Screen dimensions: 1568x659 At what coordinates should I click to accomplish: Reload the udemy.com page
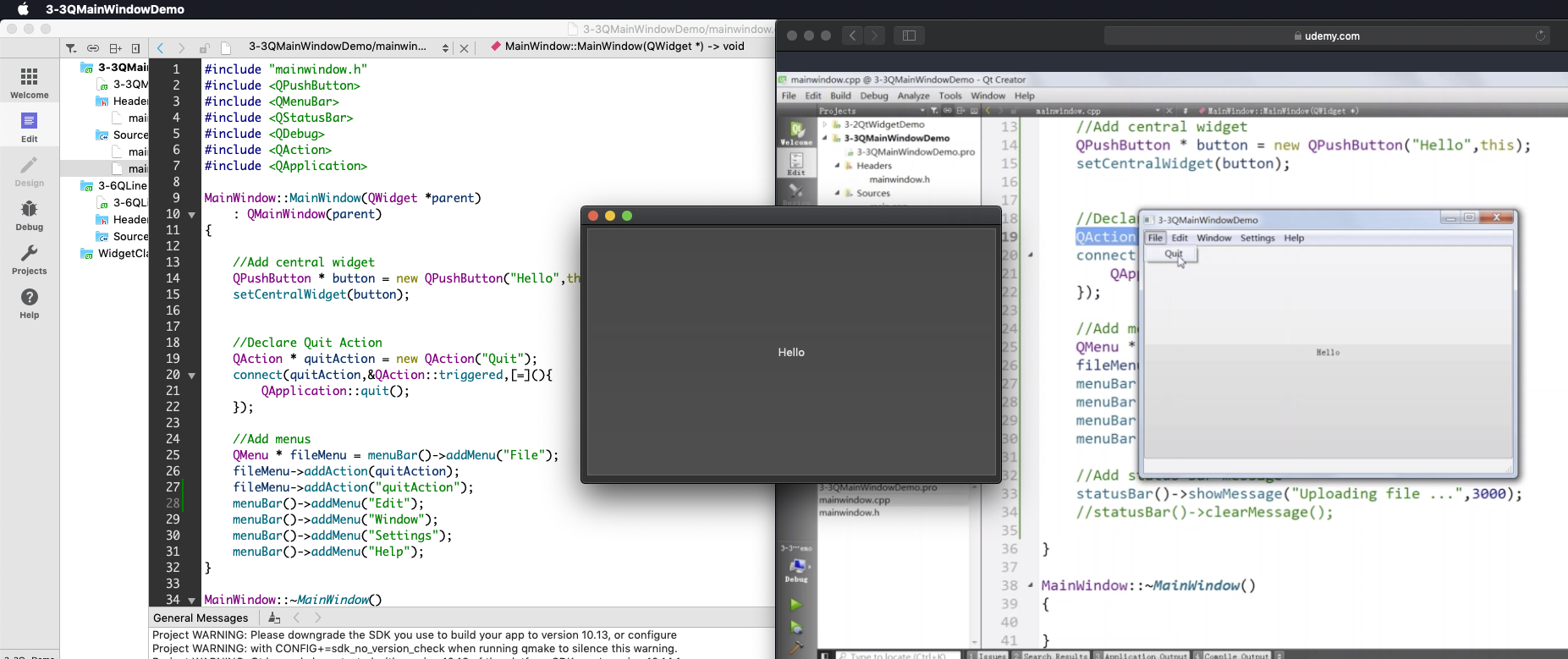coord(1540,36)
